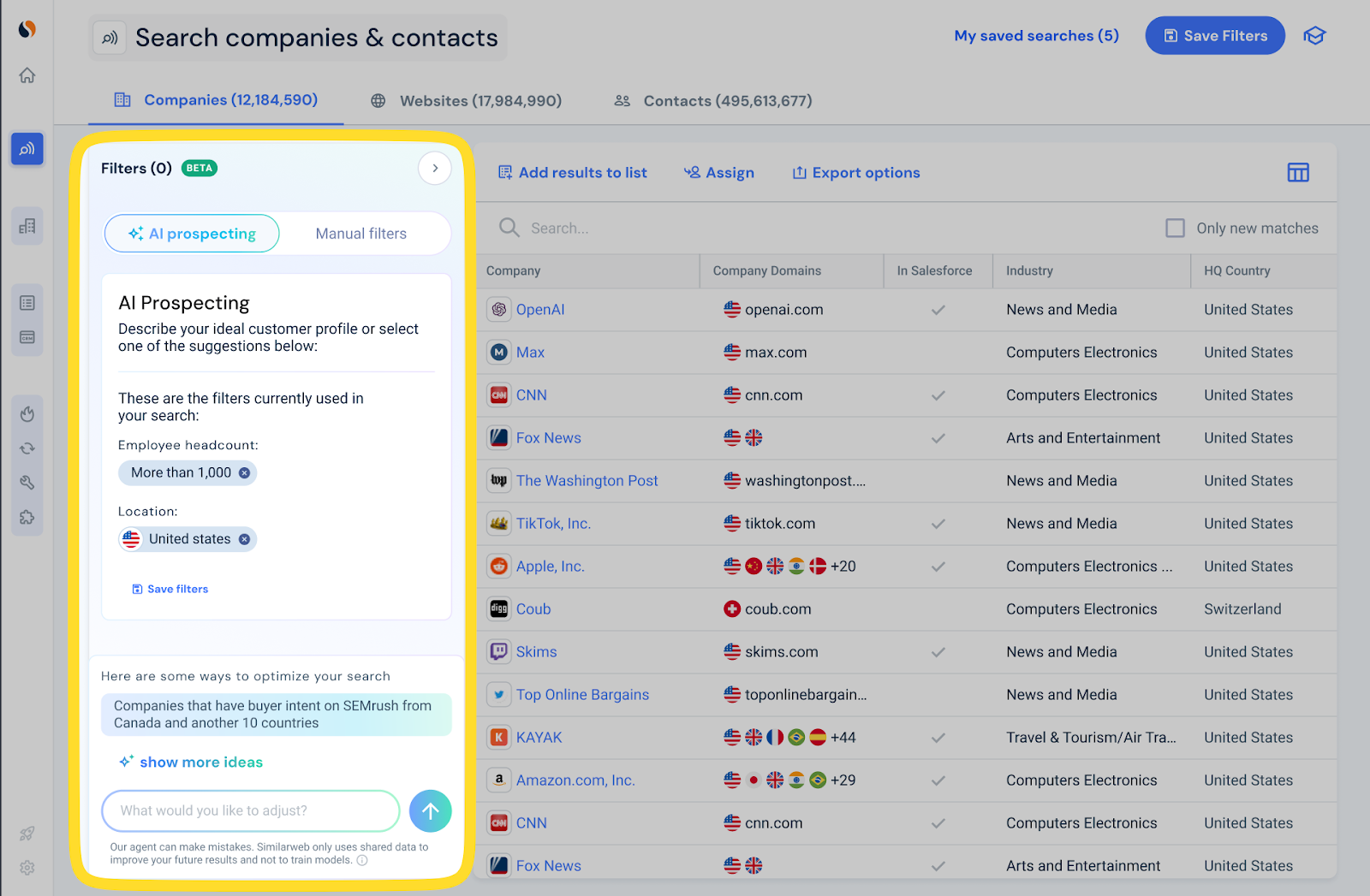Click show more ideas
Viewport: 1370px width, 896px height.
coord(191,762)
